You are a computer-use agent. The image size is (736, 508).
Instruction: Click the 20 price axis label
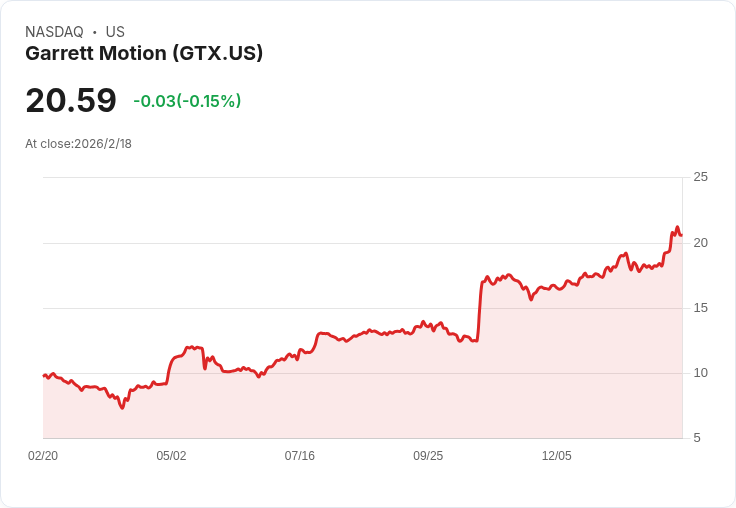700,243
